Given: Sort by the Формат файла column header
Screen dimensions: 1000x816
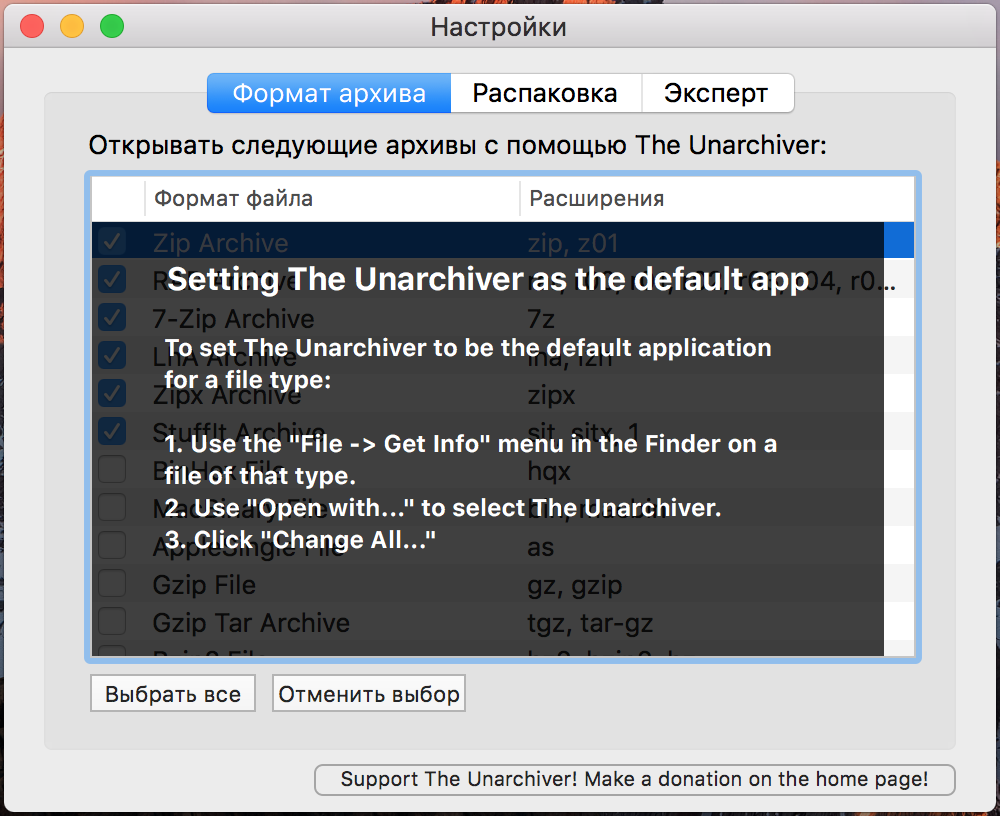Looking at the screenshot, I should [x=330, y=198].
